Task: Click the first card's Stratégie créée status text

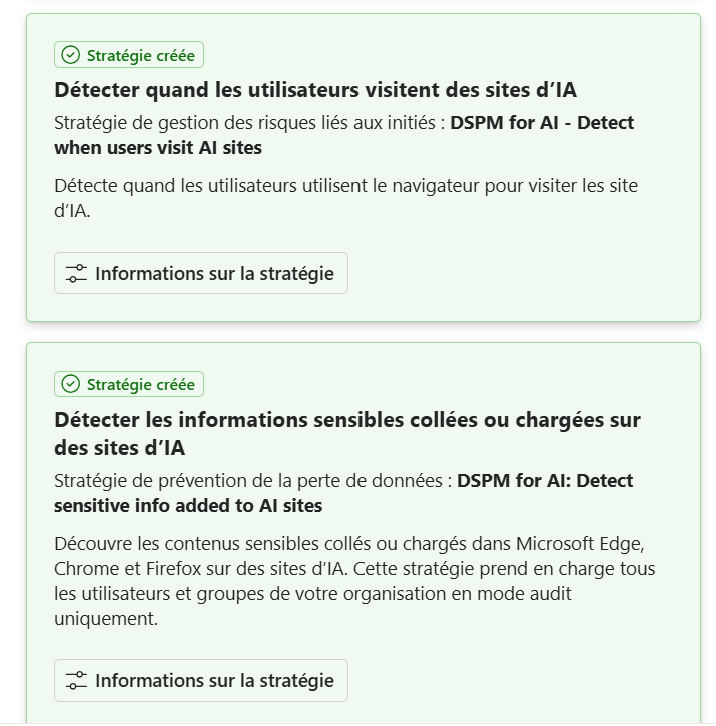Action: click(140, 55)
